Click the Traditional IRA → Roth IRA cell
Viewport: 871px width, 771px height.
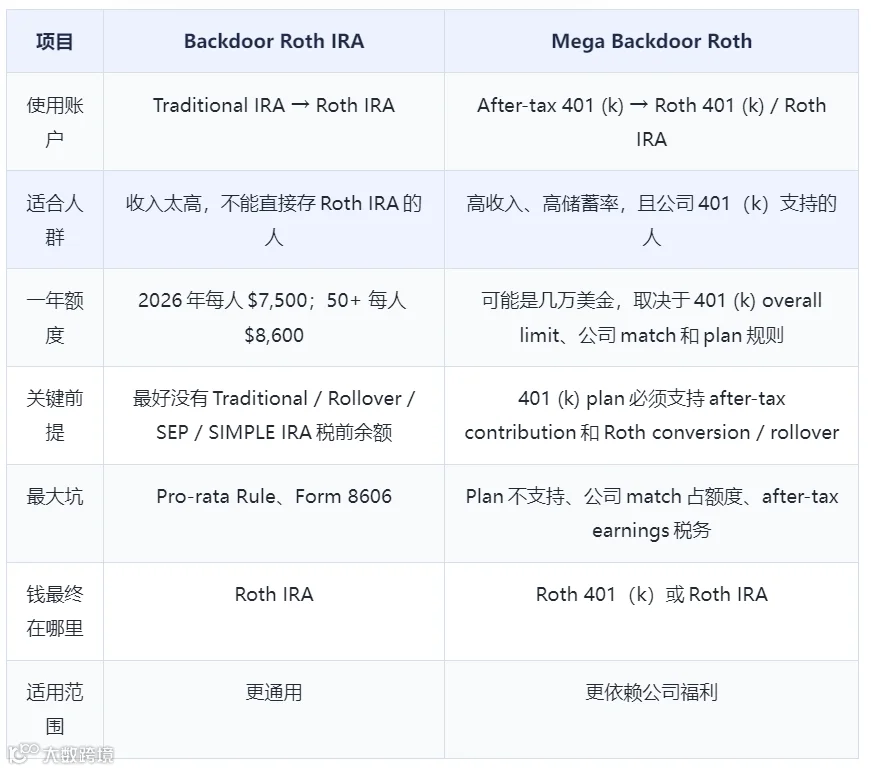coord(274,122)
